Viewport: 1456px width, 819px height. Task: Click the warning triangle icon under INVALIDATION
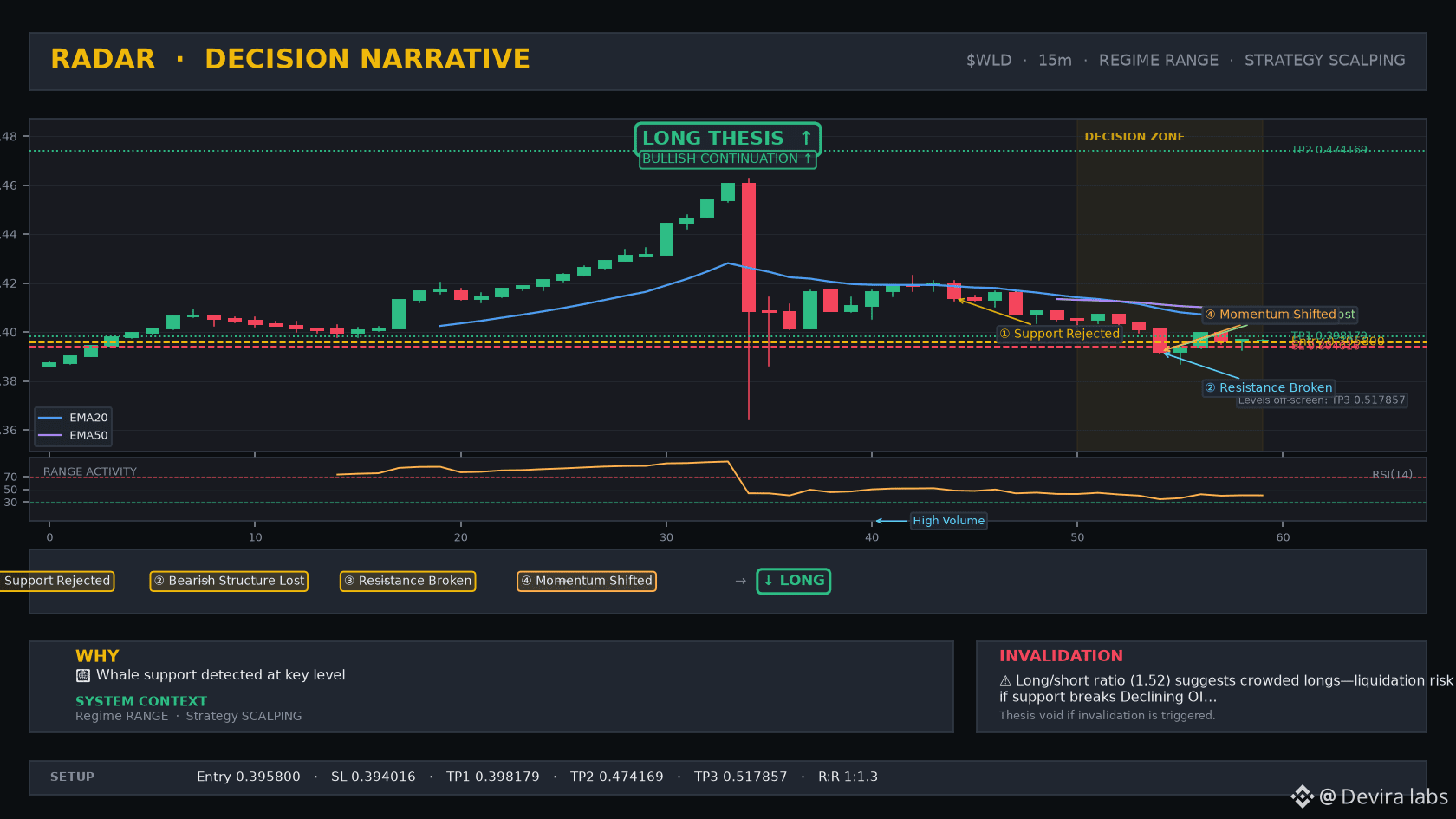click(x=1005, y=681)
